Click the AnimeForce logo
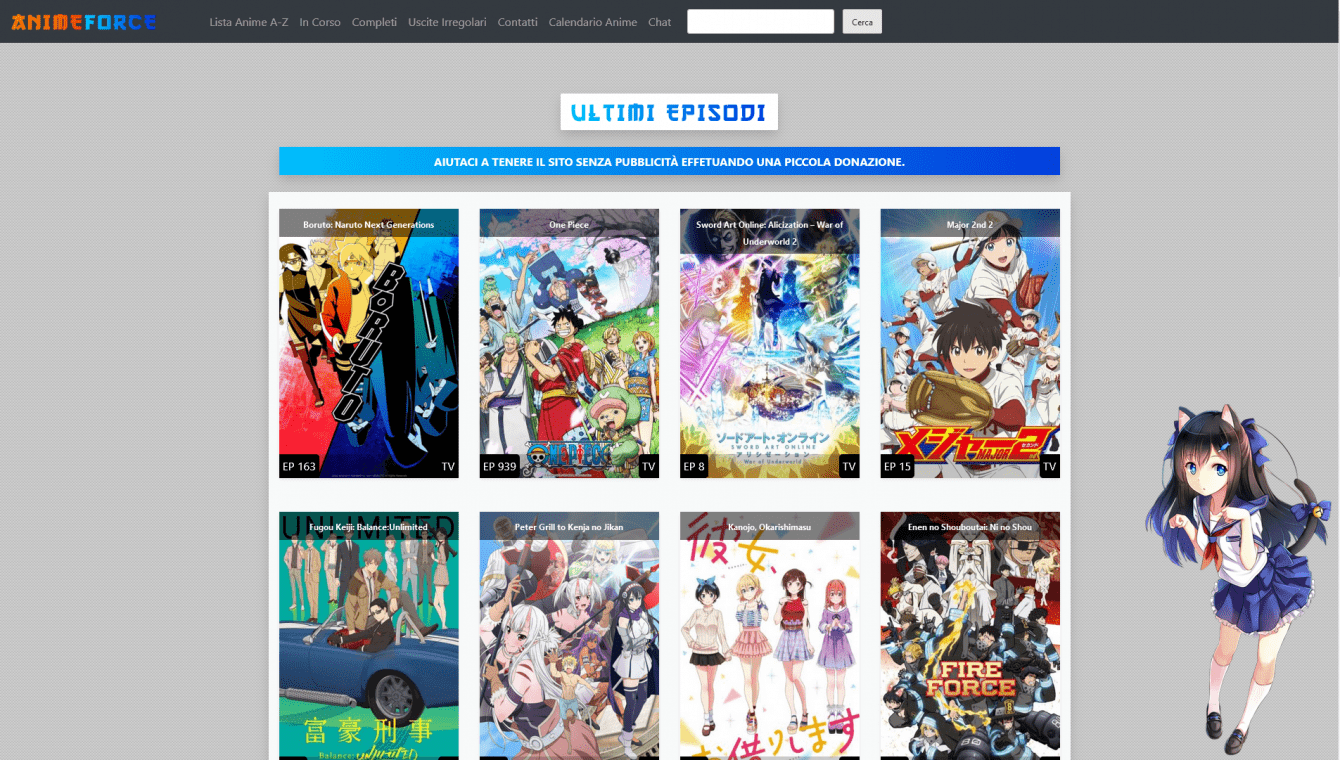This screenshot has width=1340, height=760. pyautogui.click(x=84, y=22)
